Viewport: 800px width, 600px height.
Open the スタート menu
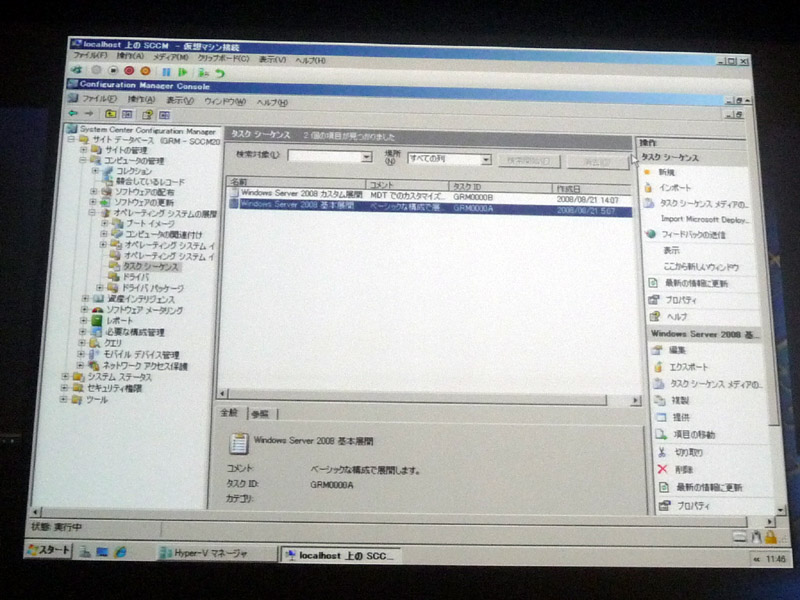coord(48,550)
